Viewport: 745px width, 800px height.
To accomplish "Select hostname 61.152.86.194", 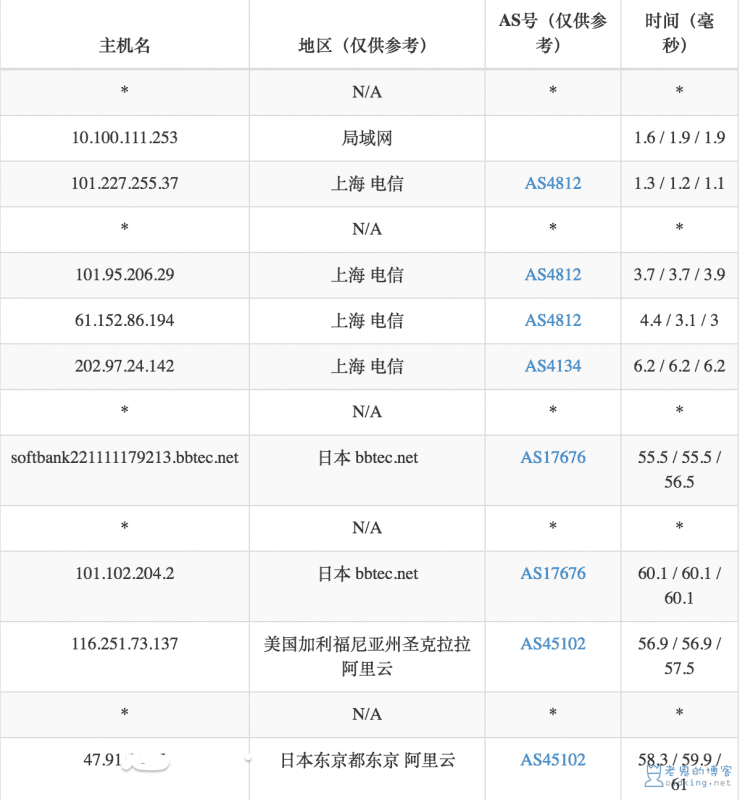I will click(125, 320).
